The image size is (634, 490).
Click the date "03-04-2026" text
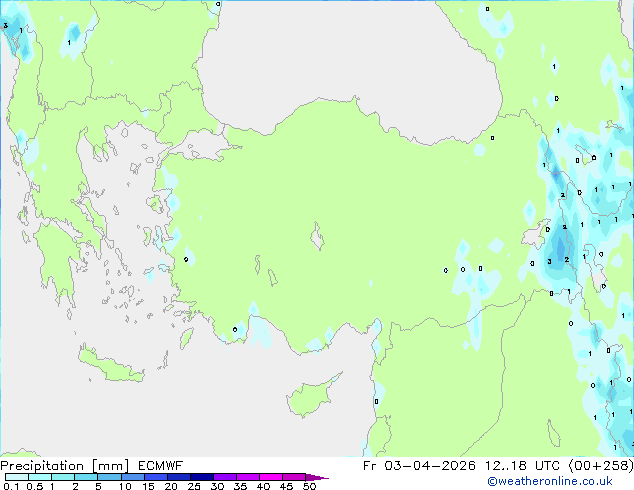pyautogui.click(x=430, y=466)
